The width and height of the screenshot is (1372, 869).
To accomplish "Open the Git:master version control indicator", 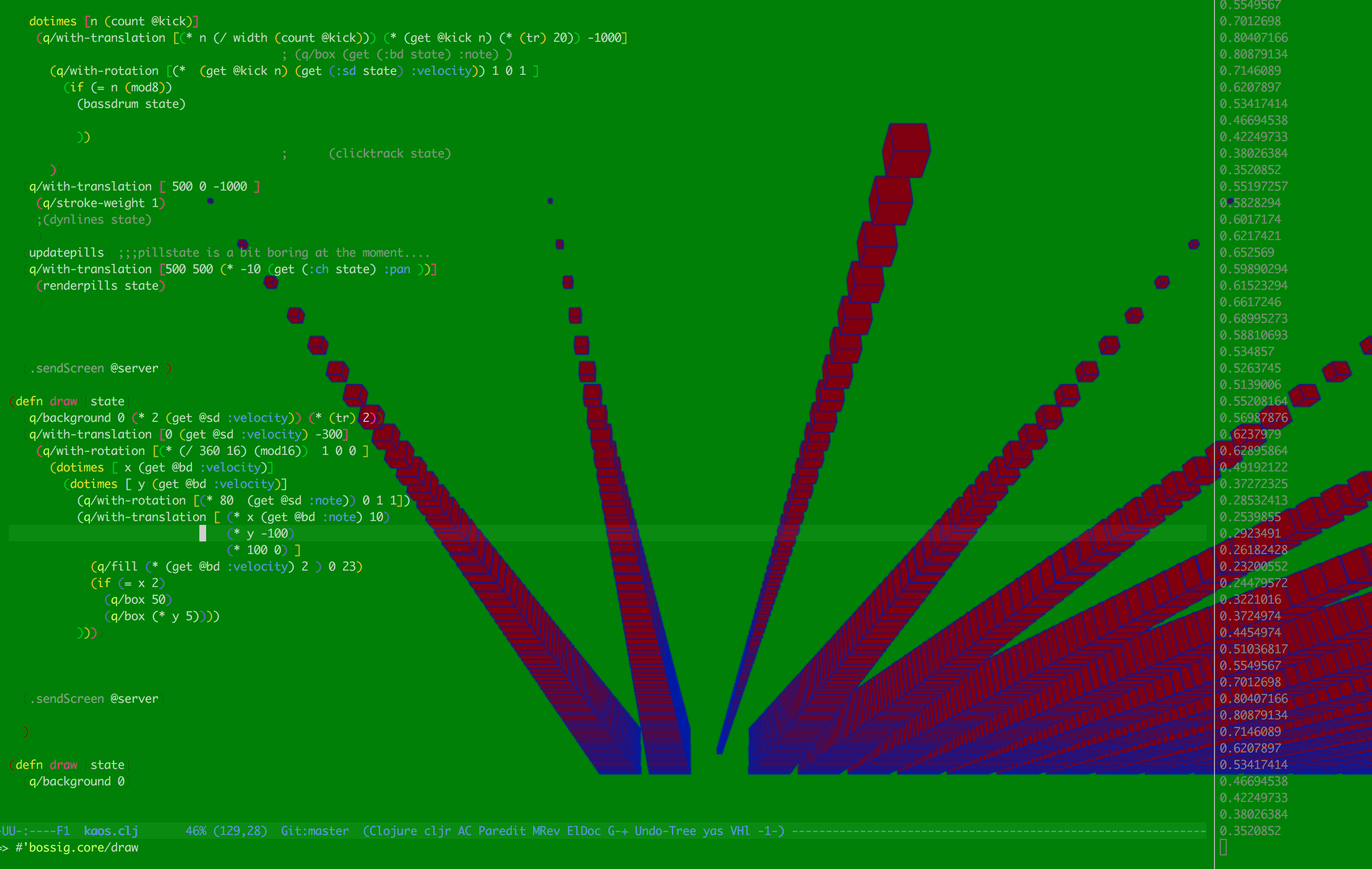I will (315, 831).
